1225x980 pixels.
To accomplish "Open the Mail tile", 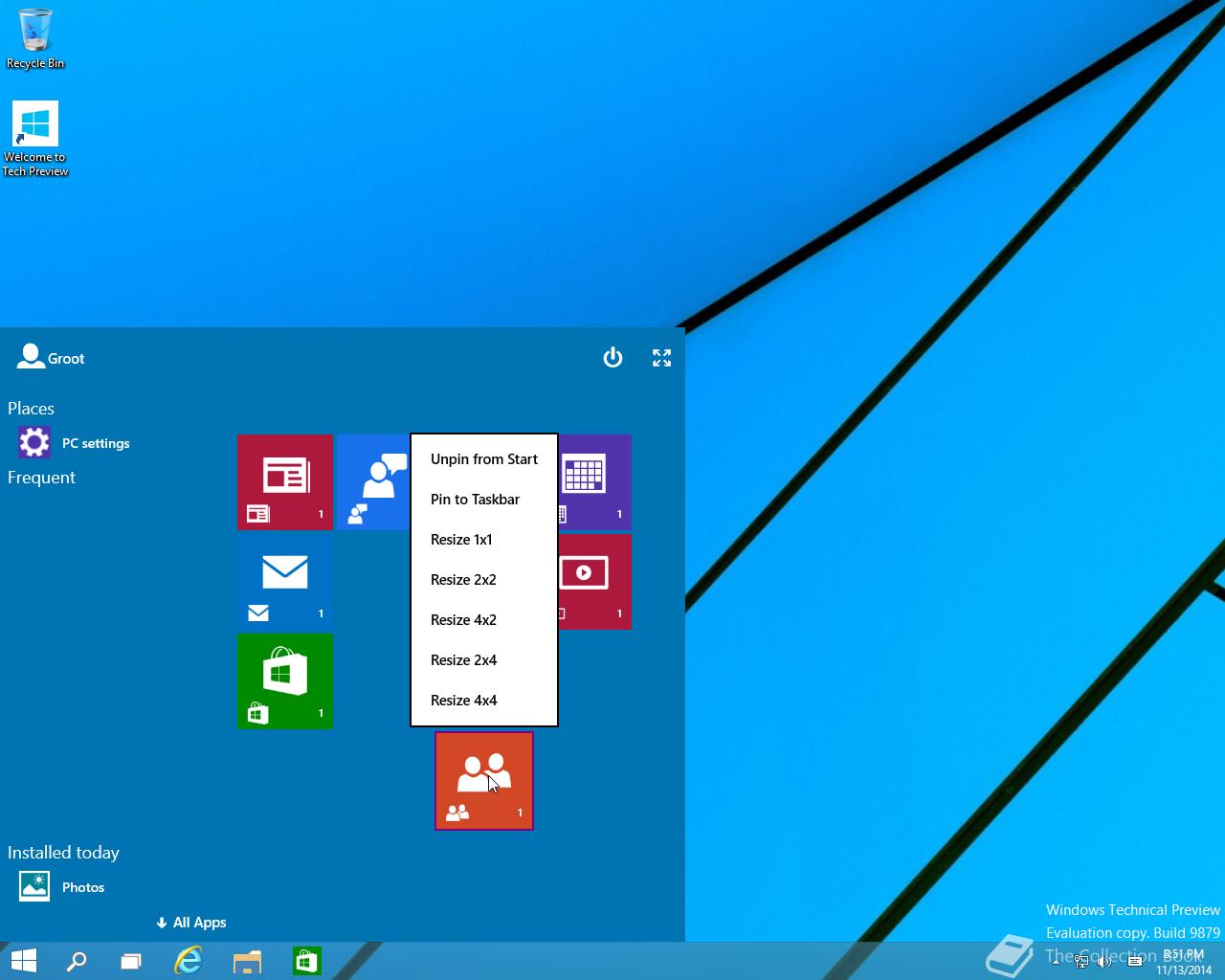I will 285,582.
